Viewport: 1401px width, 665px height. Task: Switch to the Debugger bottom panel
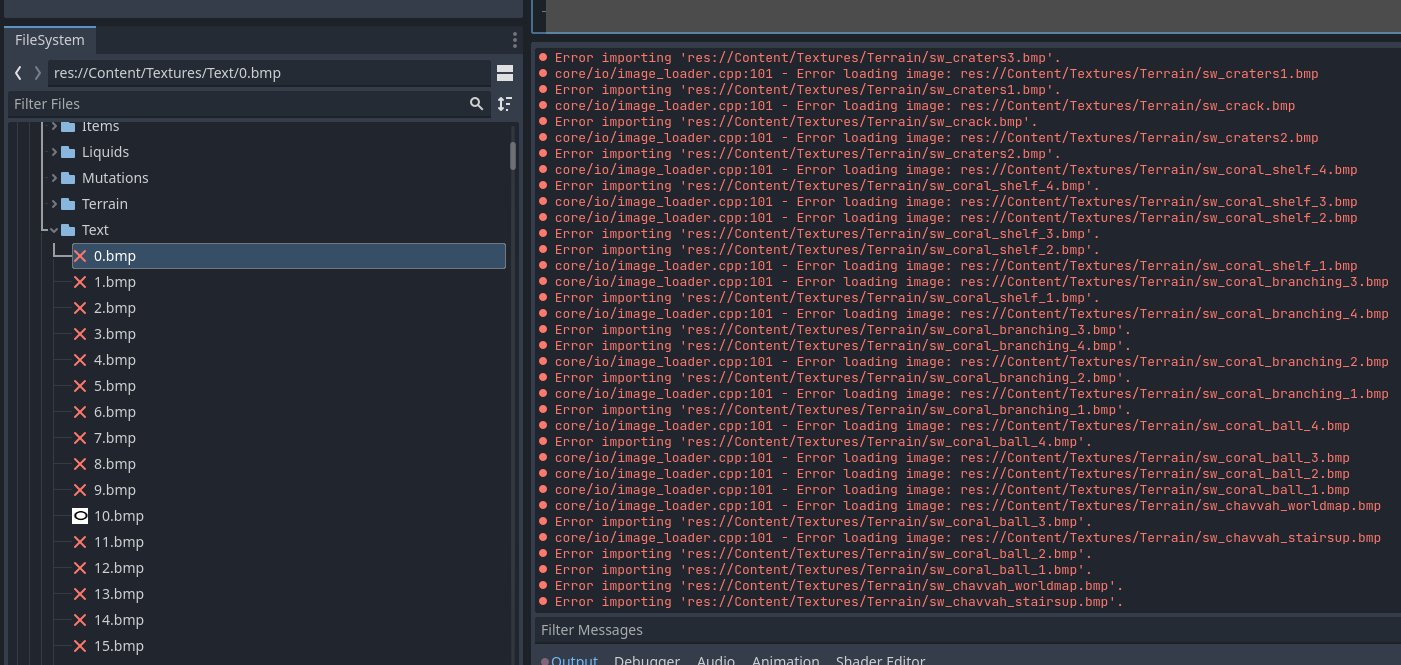coord(646,660)
